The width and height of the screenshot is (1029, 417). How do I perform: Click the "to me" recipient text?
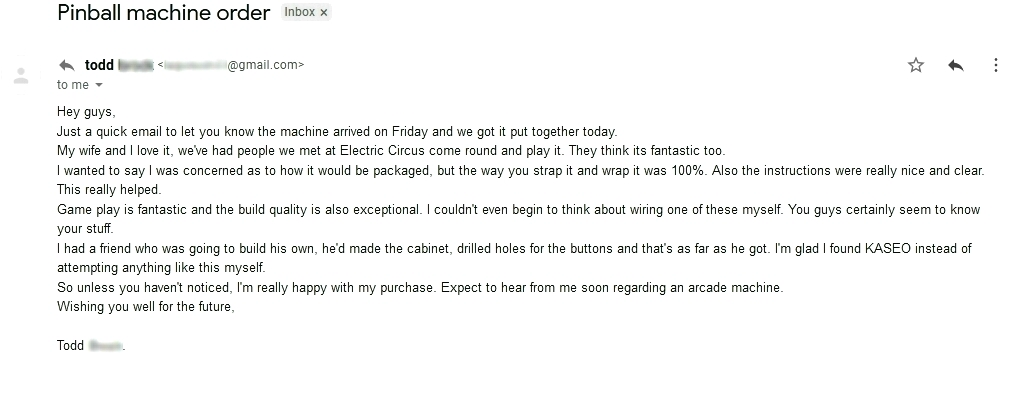pos(73,86)
